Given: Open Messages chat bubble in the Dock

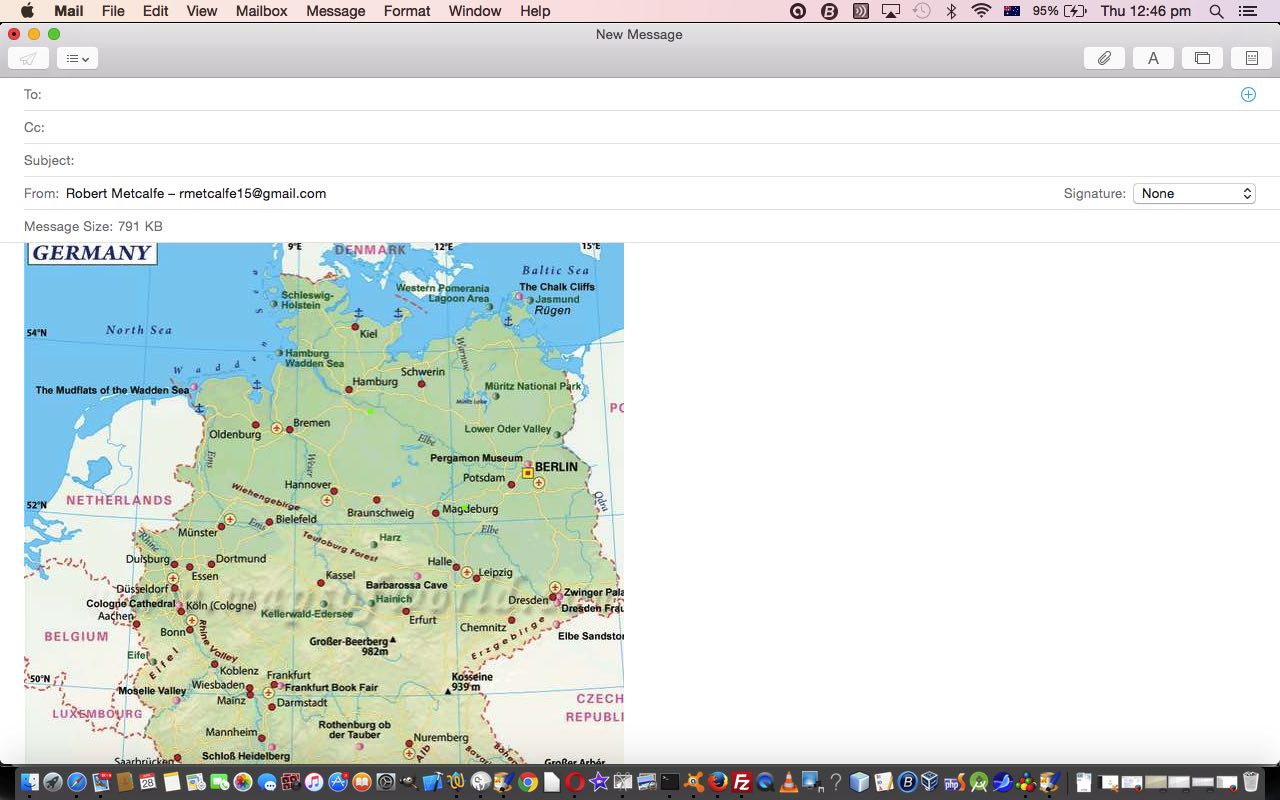Looking at the screenshot, I should [267, 782].
